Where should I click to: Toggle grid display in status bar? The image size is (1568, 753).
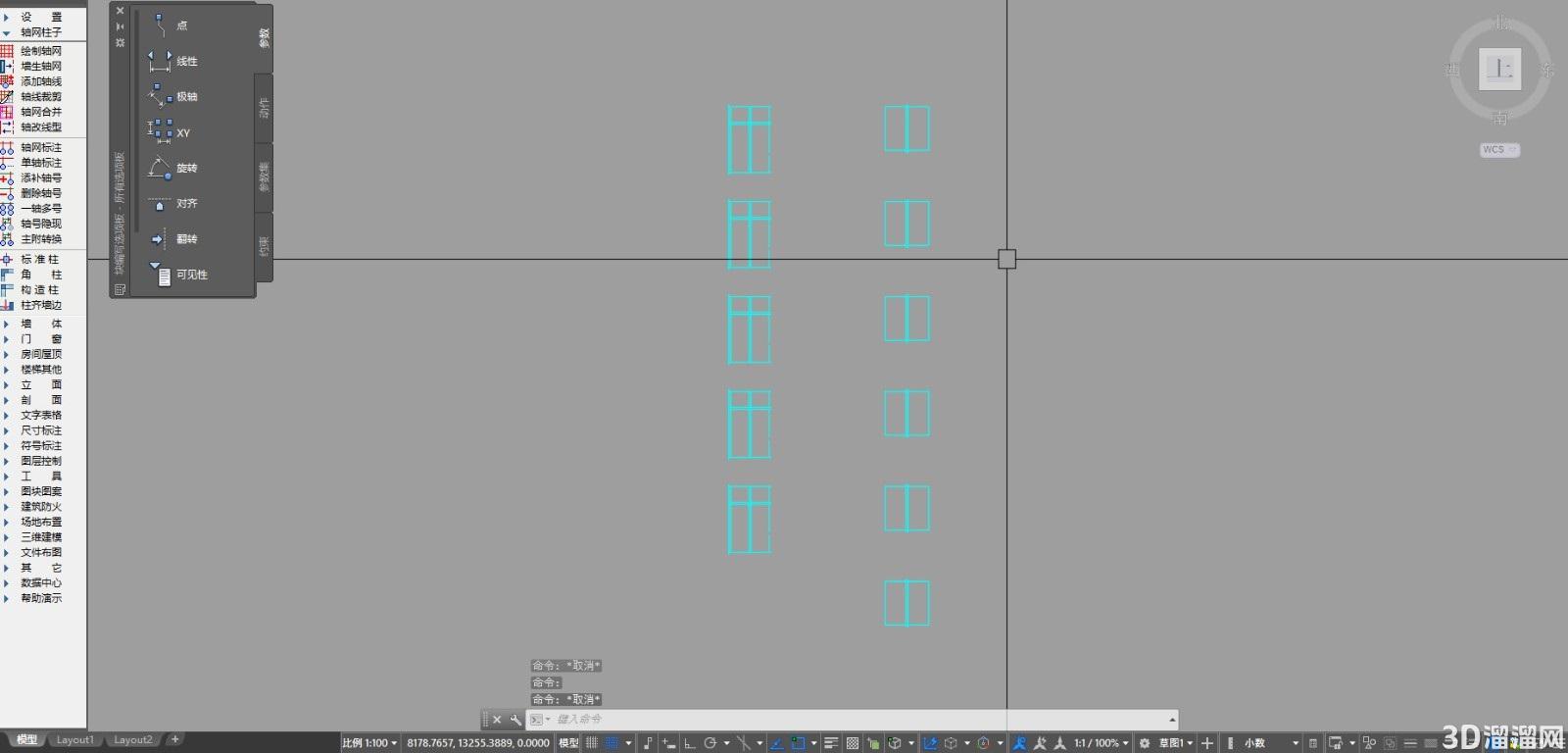[x=592, y=742]
